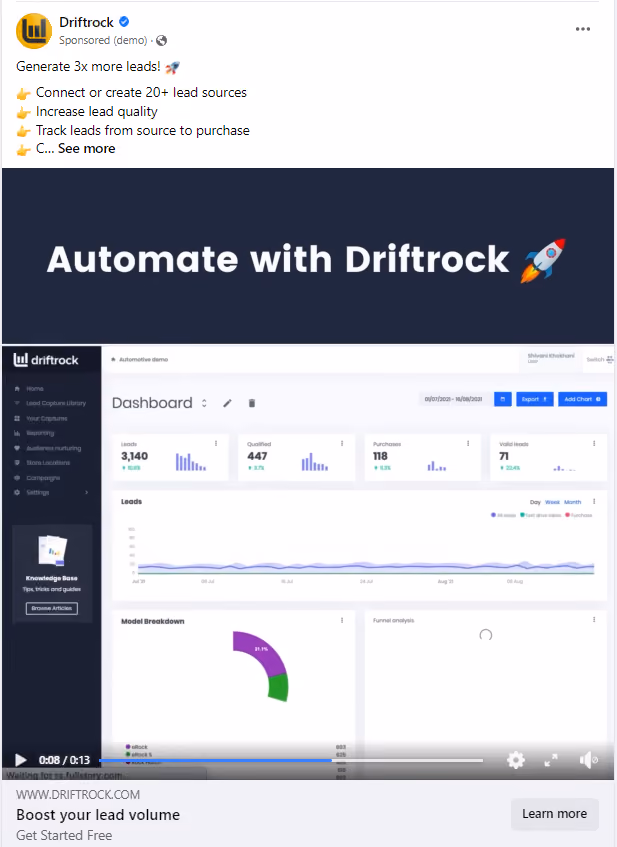Edit dashboard with the pencil icon
This screenshot has width=617, height=847.
pyautogui.click(x=227, y=403)
